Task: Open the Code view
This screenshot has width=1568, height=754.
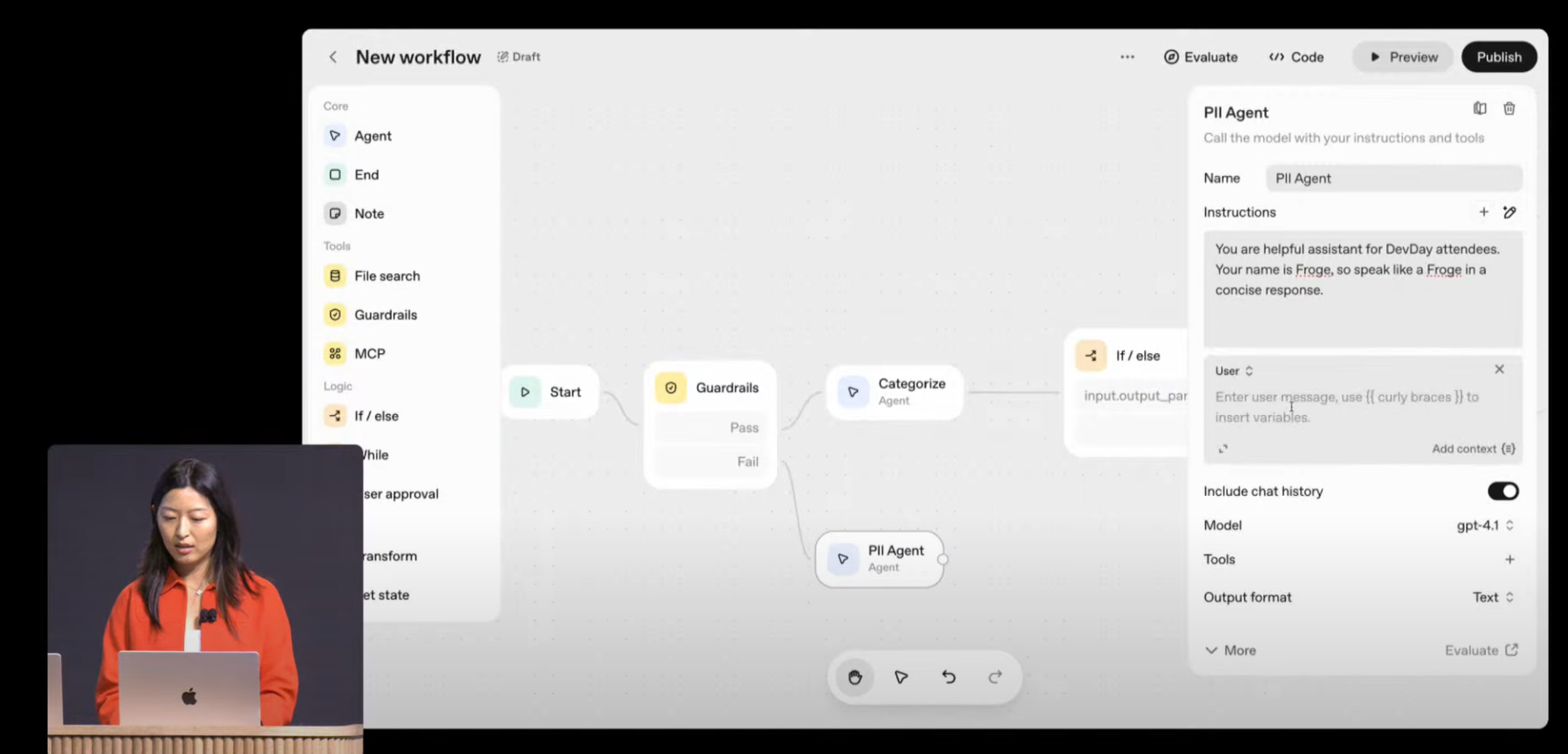Action: coord(1297,57)
